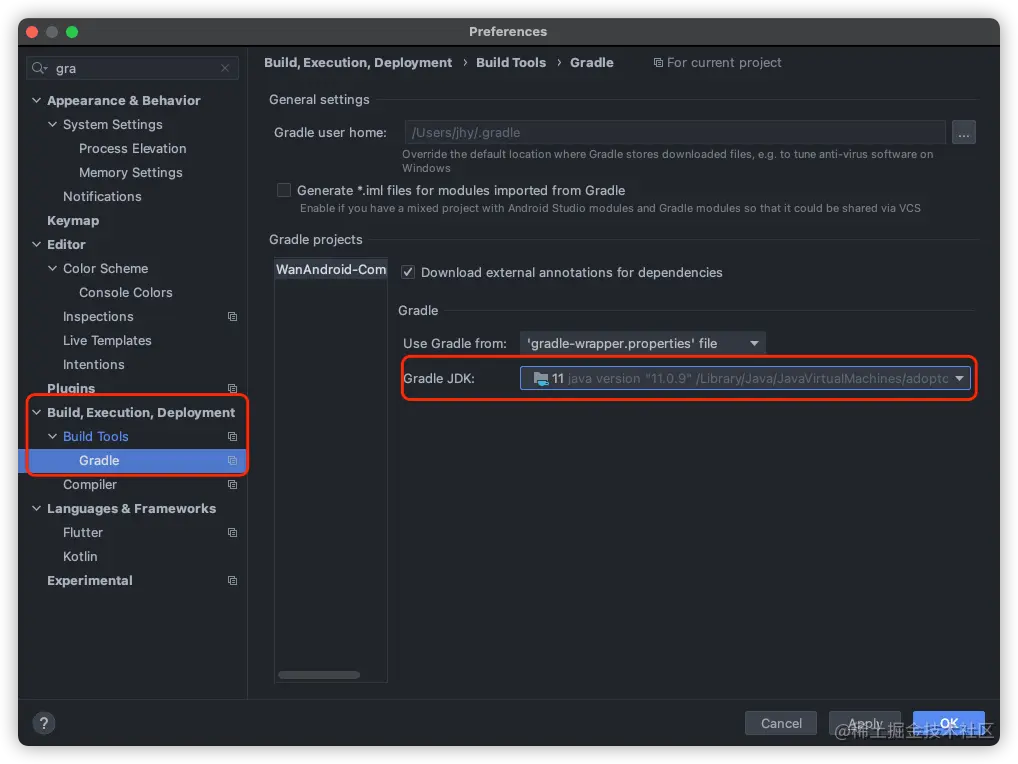Click the project-level icon next to Compiler
Screen dimensions: 1018x764
click(x=232, y=484)
